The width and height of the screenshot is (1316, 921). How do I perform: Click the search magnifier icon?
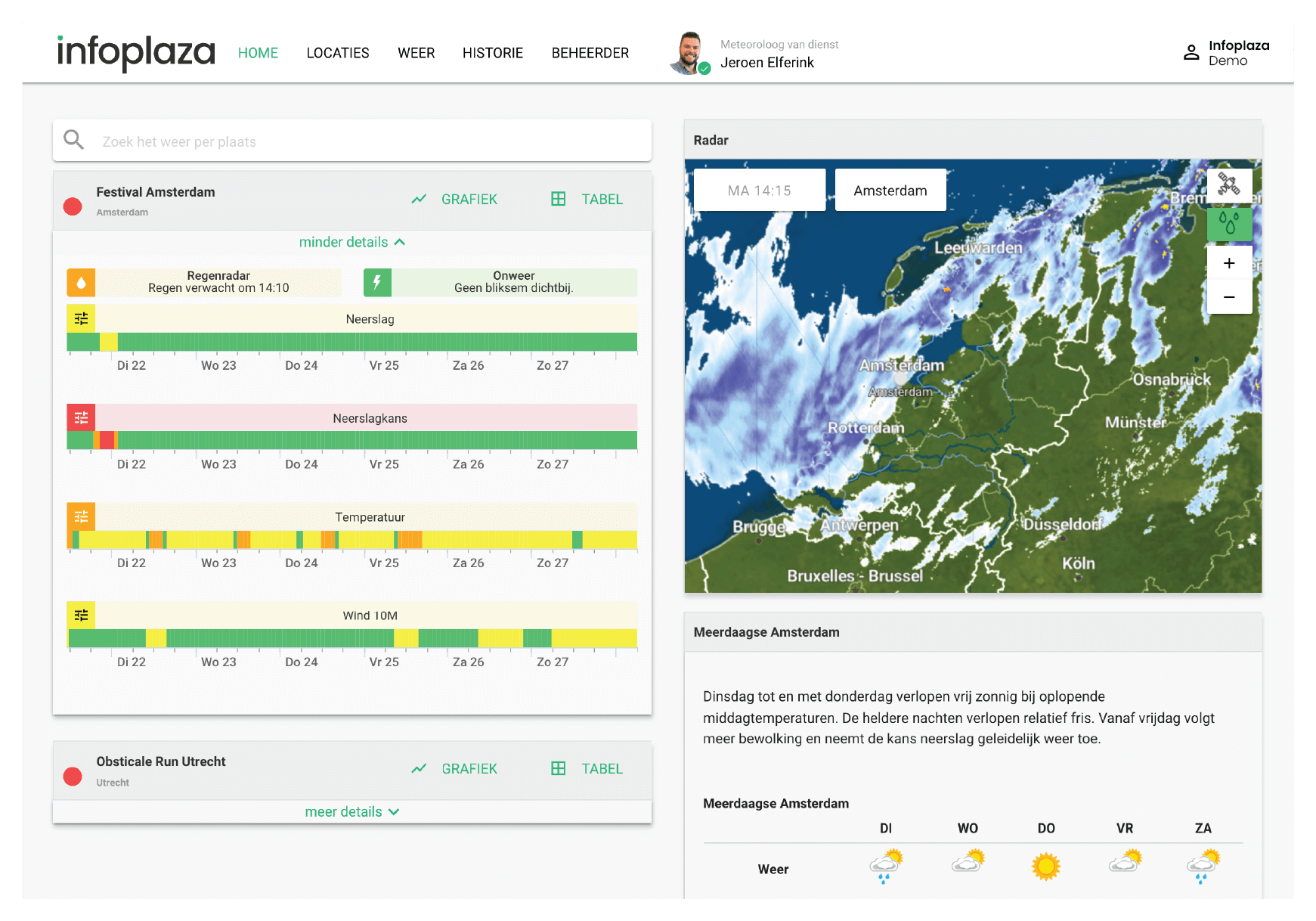[x=73, y=139]
